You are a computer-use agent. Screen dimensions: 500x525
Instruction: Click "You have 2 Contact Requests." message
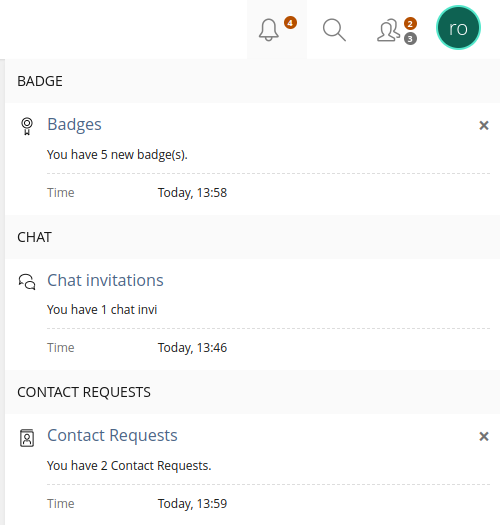[x=129, y=466]
